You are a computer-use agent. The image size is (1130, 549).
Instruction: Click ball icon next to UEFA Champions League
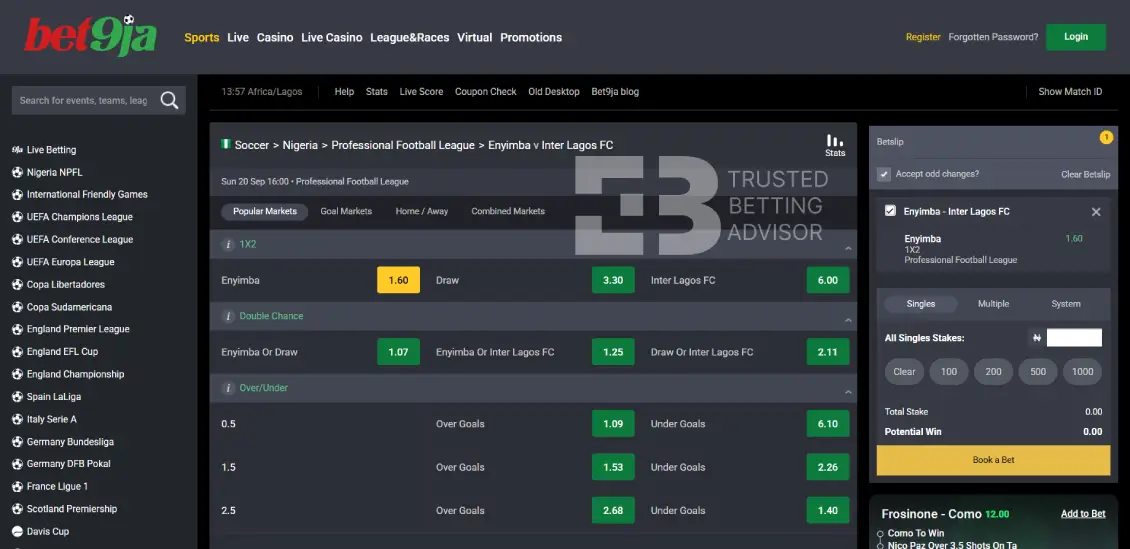17,217
